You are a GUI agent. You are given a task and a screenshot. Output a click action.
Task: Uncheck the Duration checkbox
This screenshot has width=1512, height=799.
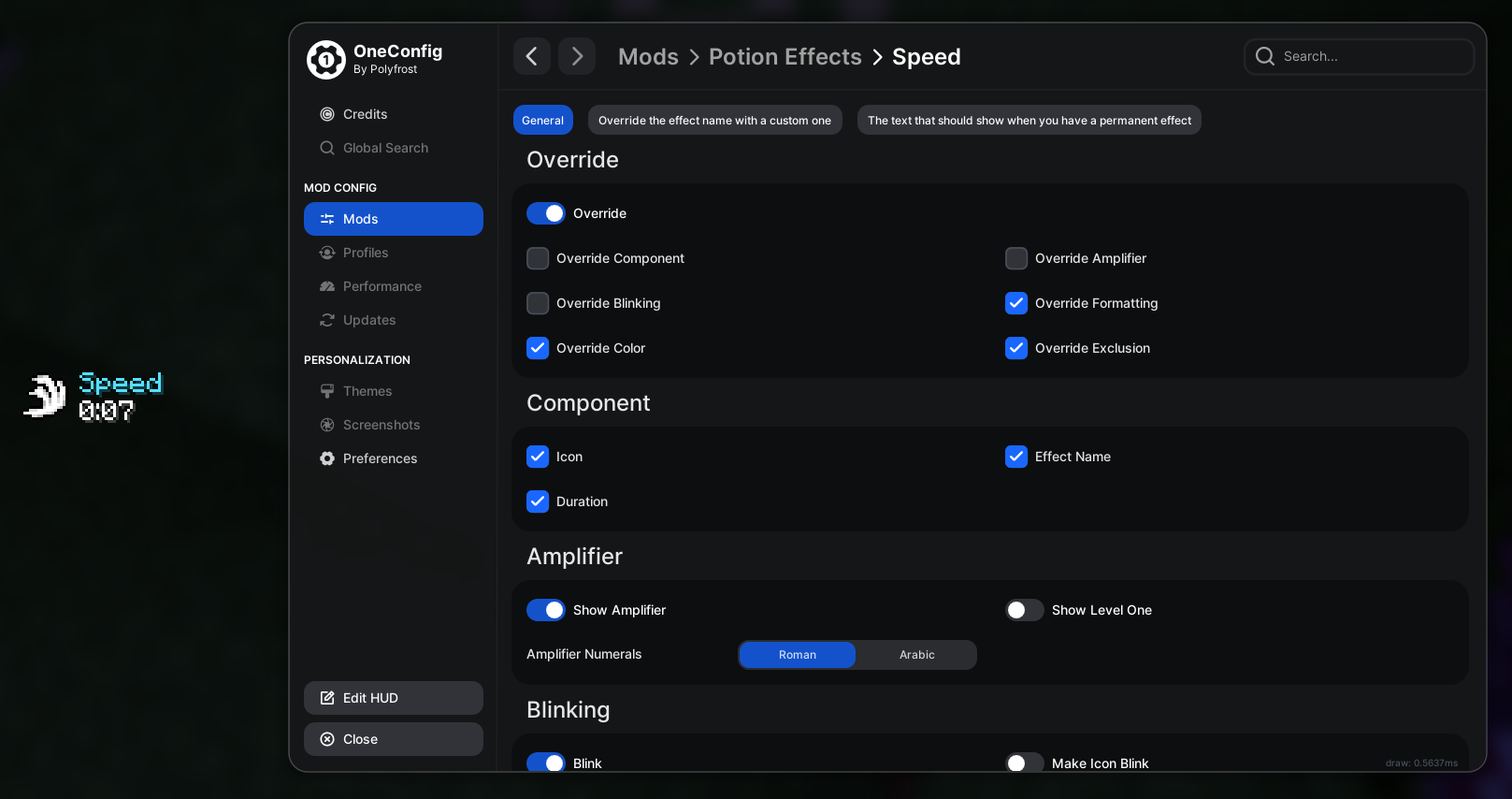pos(538,501)
